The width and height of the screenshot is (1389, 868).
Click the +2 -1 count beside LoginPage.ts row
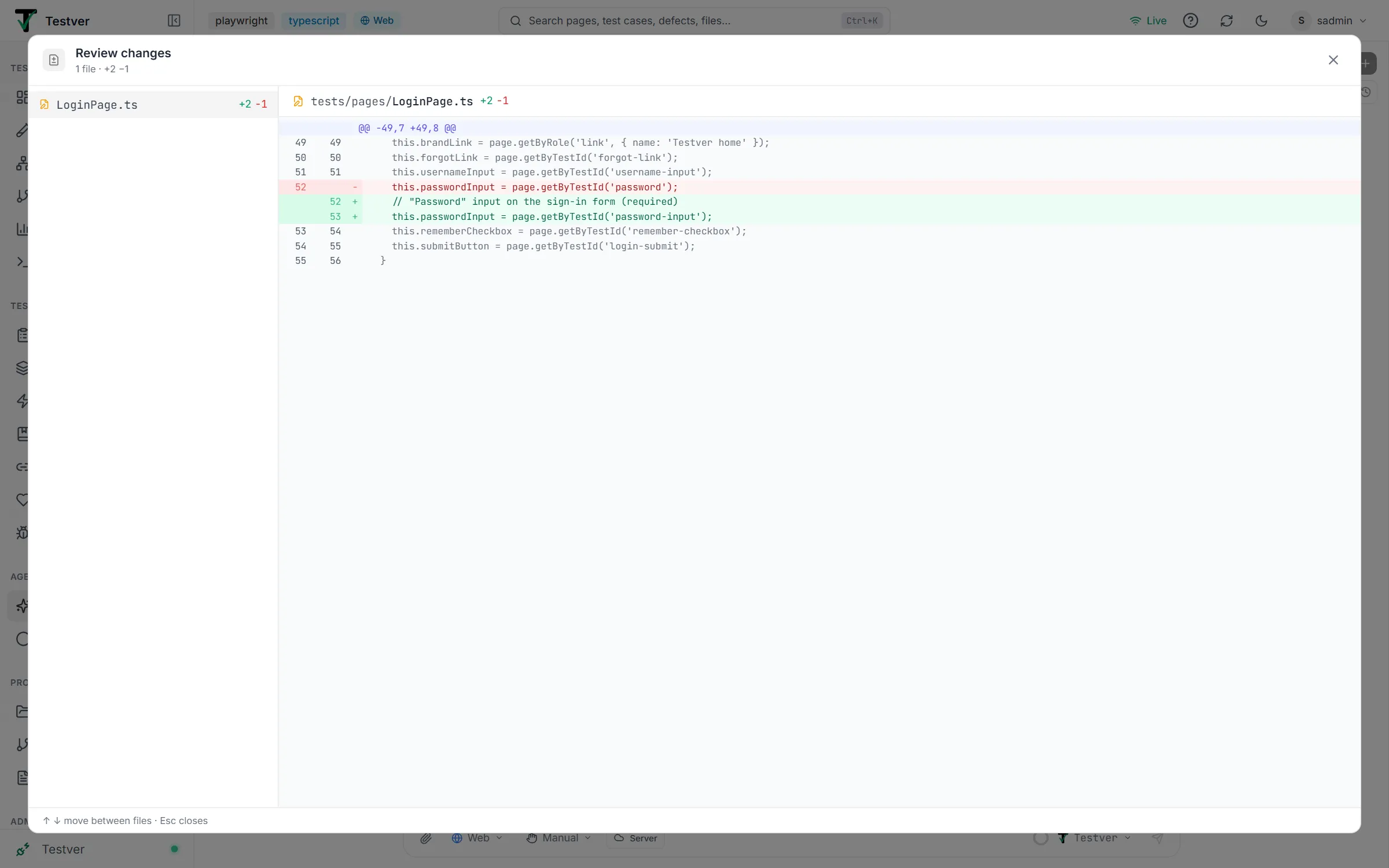pos(253,105)
